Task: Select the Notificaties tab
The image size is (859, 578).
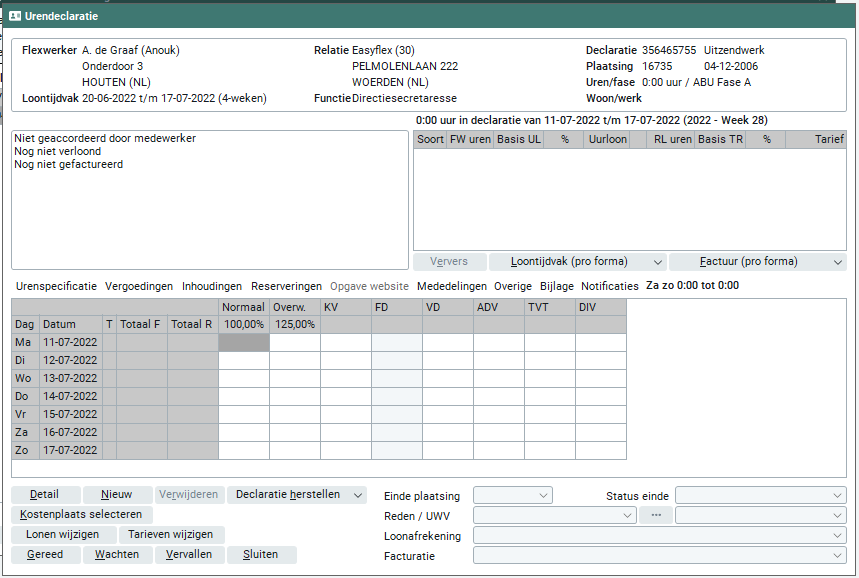Action: click(x=609, y=286)
